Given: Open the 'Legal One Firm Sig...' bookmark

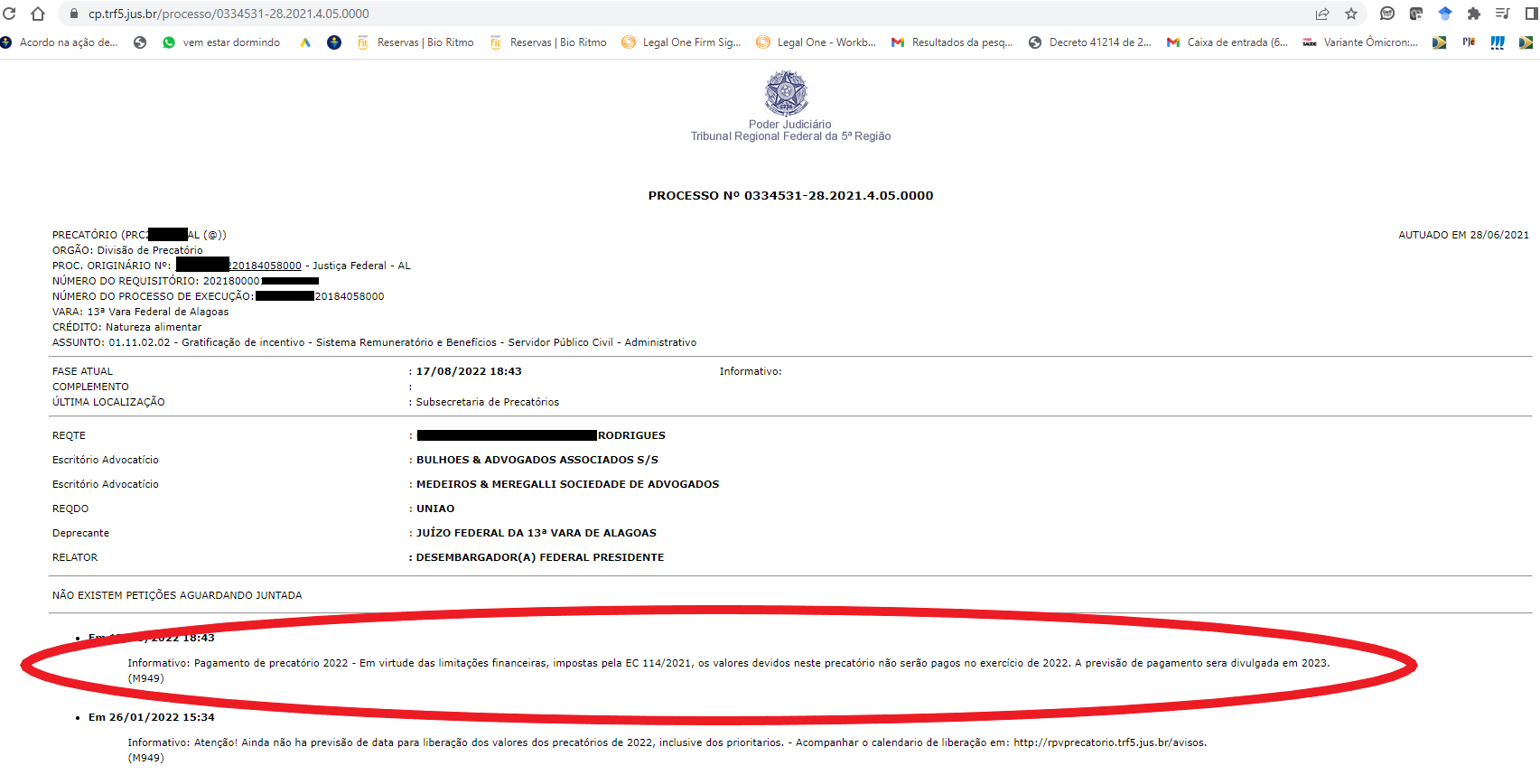Looking at the screenshot, I should click(682, 42).
